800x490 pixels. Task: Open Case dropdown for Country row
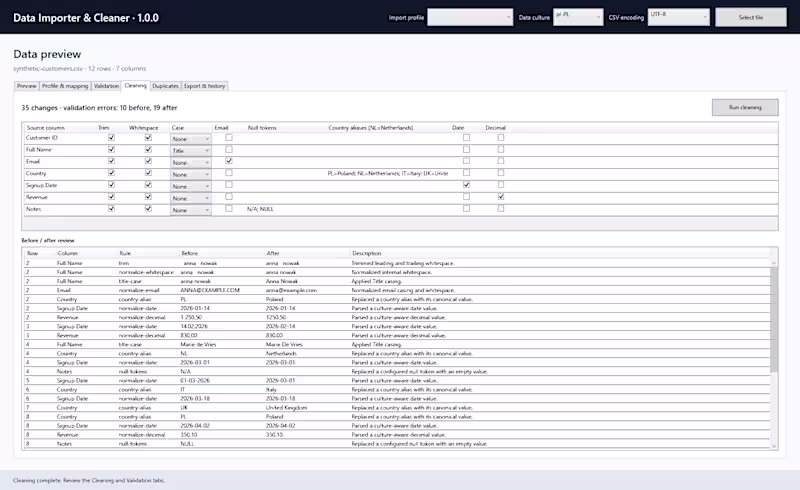[x=190, y=175]
